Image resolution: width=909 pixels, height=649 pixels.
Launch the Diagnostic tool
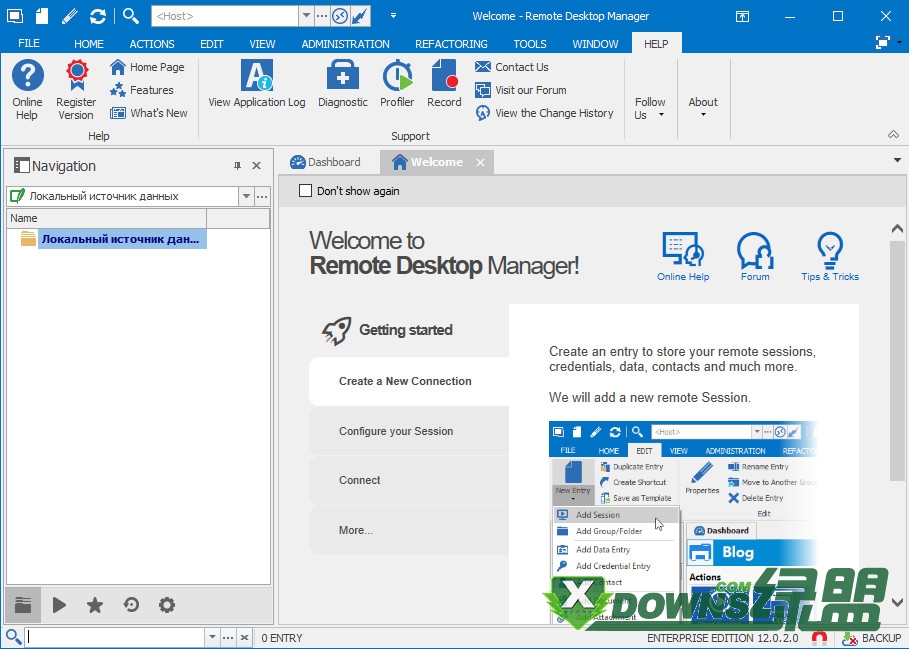[343, 84]
